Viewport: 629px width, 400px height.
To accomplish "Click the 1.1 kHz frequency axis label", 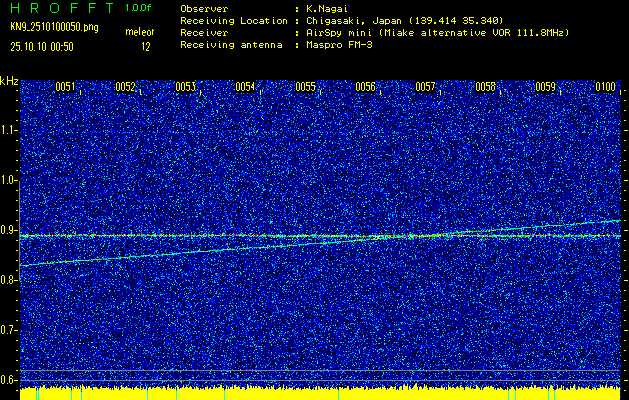I will 9,130.
